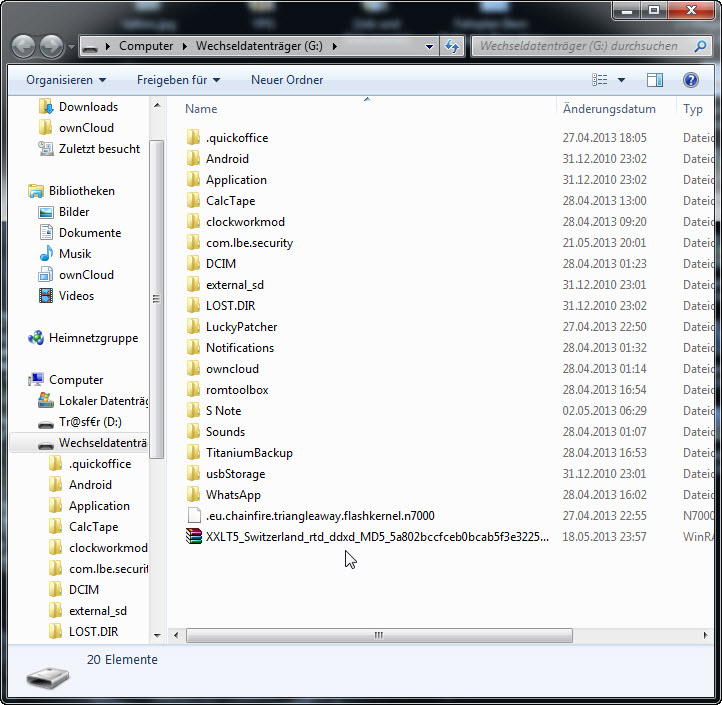Click the horizontal scroll left arrow
Screen dimensions: 722x705
coord(176,635)
